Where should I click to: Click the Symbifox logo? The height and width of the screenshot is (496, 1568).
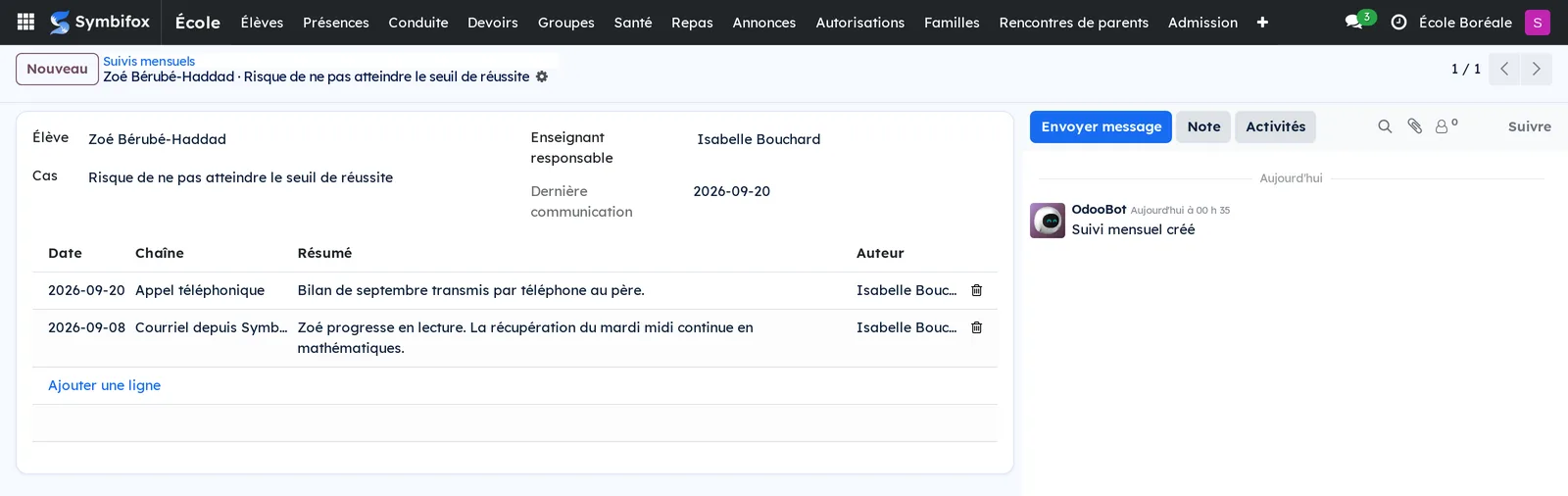pos(100,22)
